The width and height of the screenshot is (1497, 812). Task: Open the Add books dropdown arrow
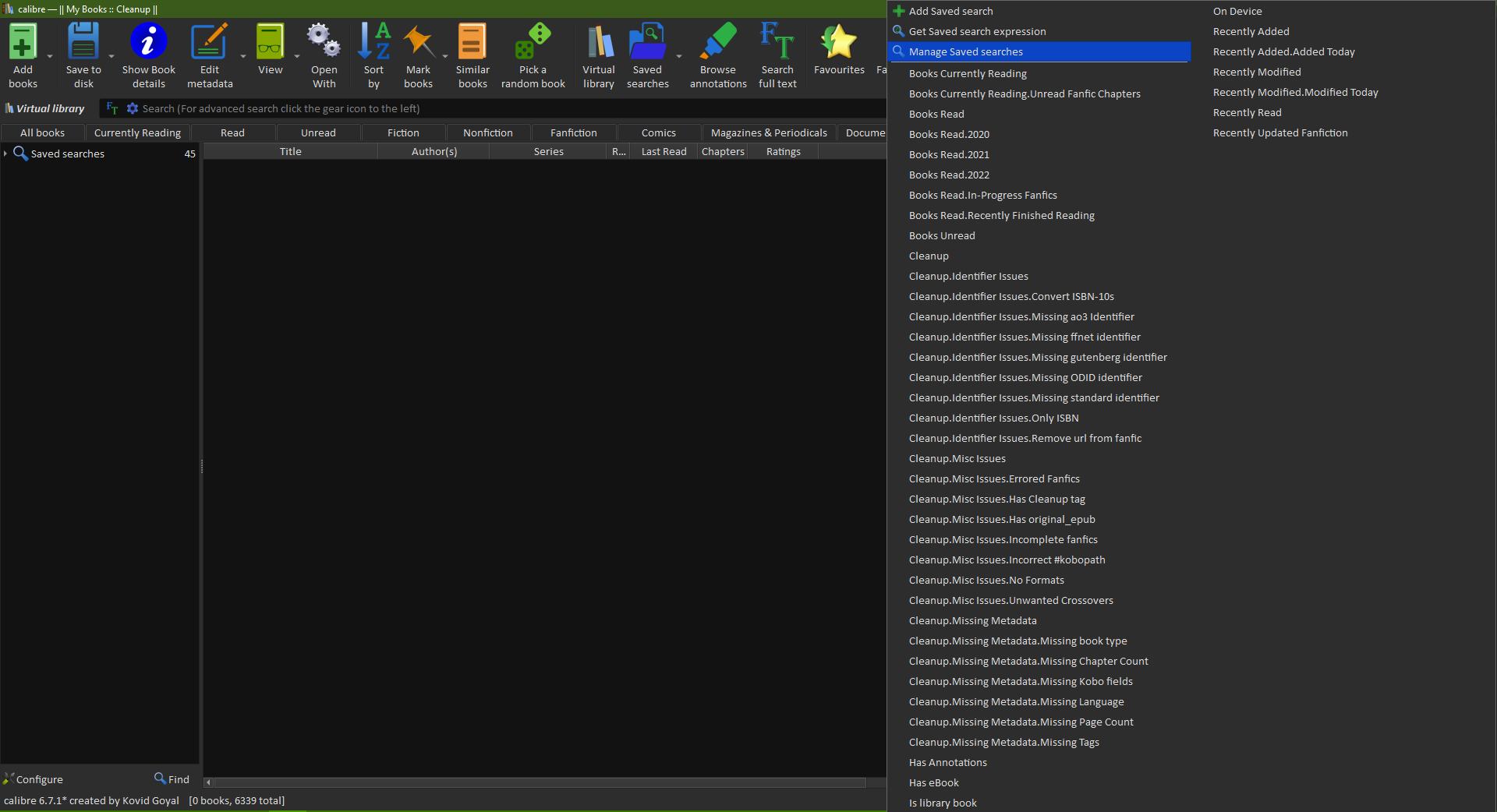(50, 56)
